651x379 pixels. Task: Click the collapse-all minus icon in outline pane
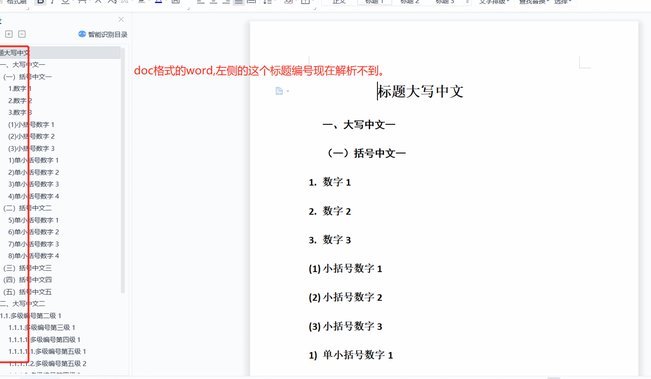(22, 34)
